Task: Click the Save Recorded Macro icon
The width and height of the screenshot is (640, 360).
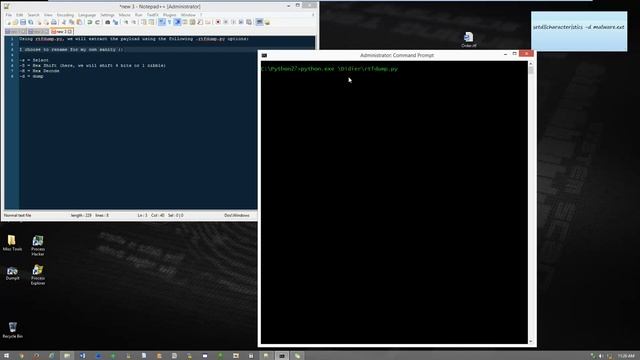Action: [x=249, y=22]
